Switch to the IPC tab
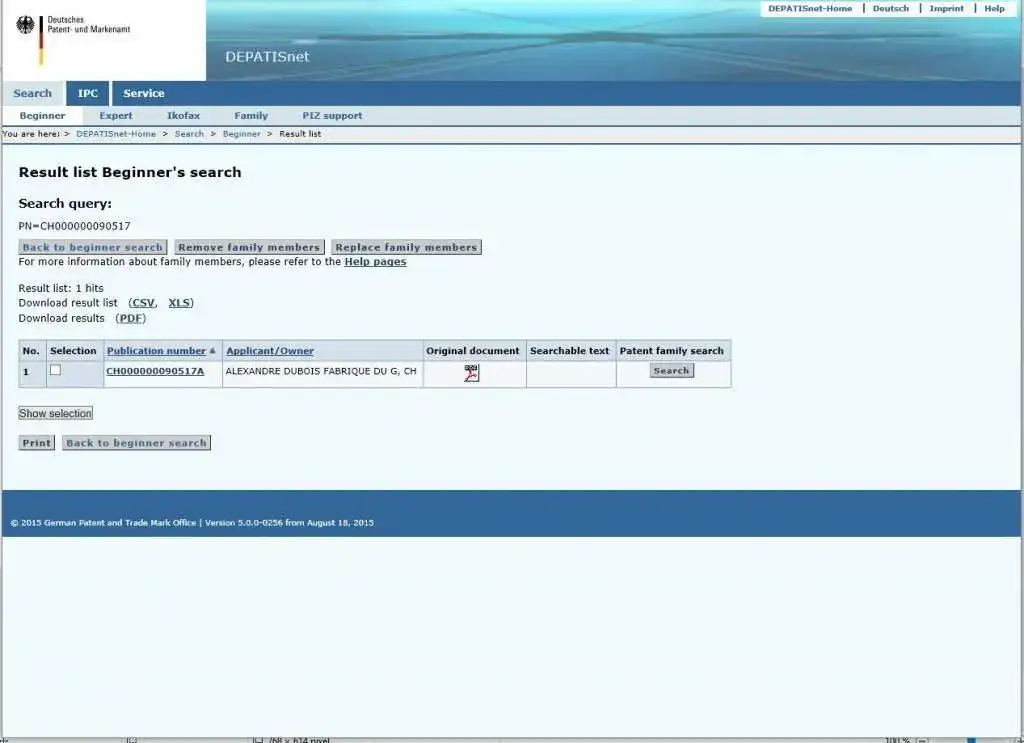 (88, 93)
